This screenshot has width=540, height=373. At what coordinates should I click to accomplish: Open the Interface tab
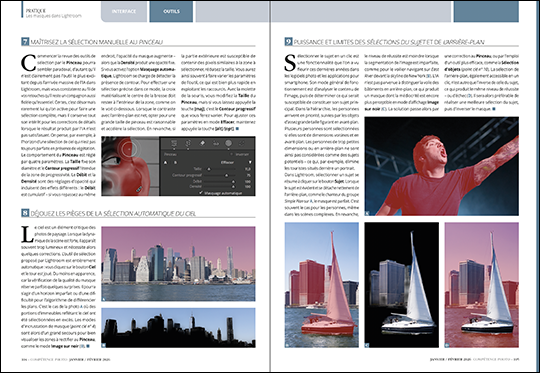tap(124, 11)
